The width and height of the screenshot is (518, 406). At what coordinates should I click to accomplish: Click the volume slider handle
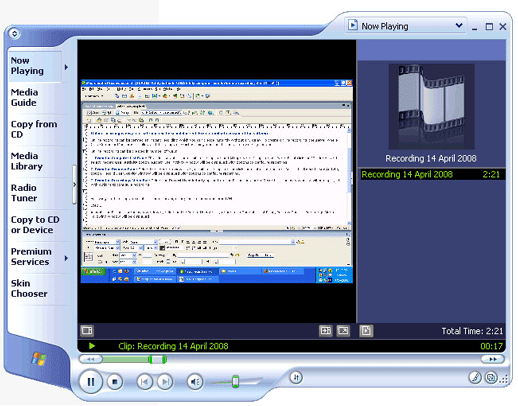[x=236, y=382]
